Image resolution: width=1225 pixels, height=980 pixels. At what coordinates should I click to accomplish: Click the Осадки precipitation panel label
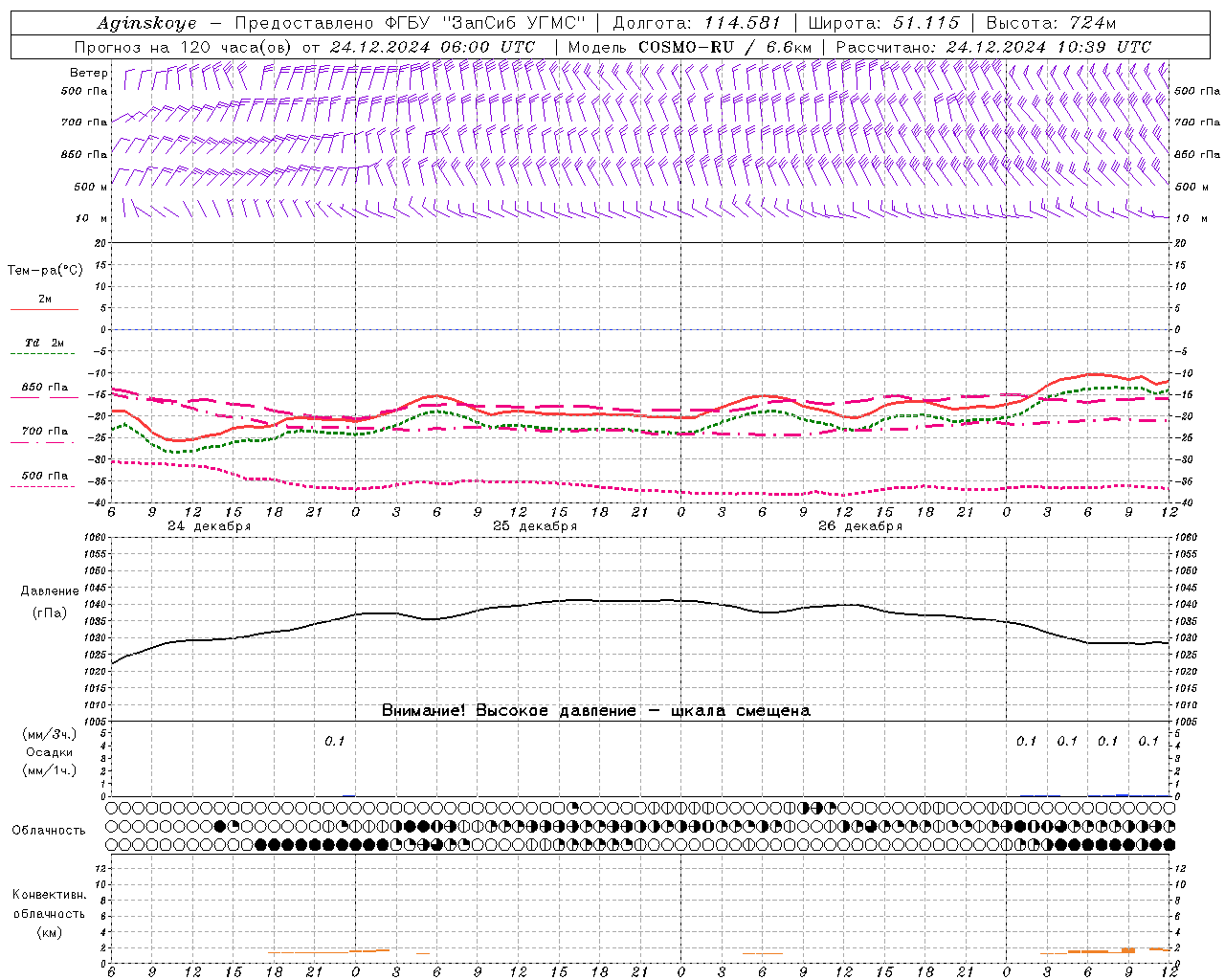tap(50, 752)
